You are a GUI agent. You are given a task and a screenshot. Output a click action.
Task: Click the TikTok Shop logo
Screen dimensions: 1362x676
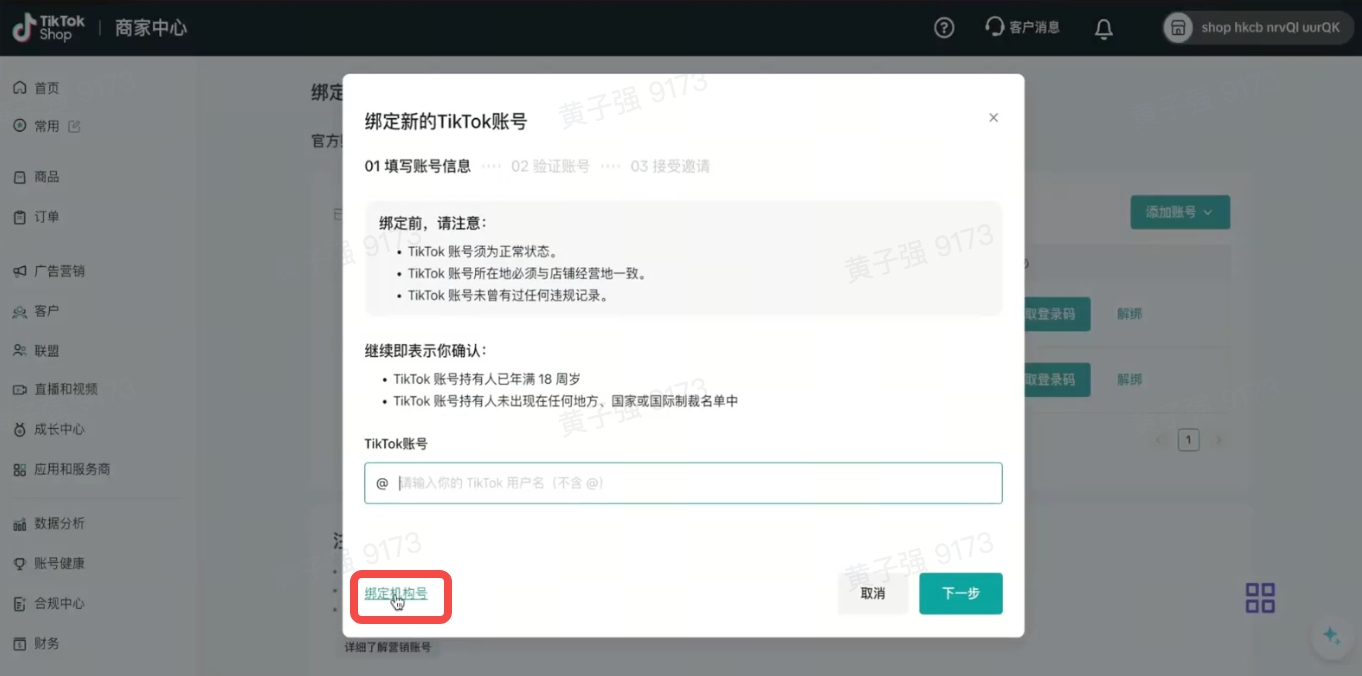click(49, 28)
